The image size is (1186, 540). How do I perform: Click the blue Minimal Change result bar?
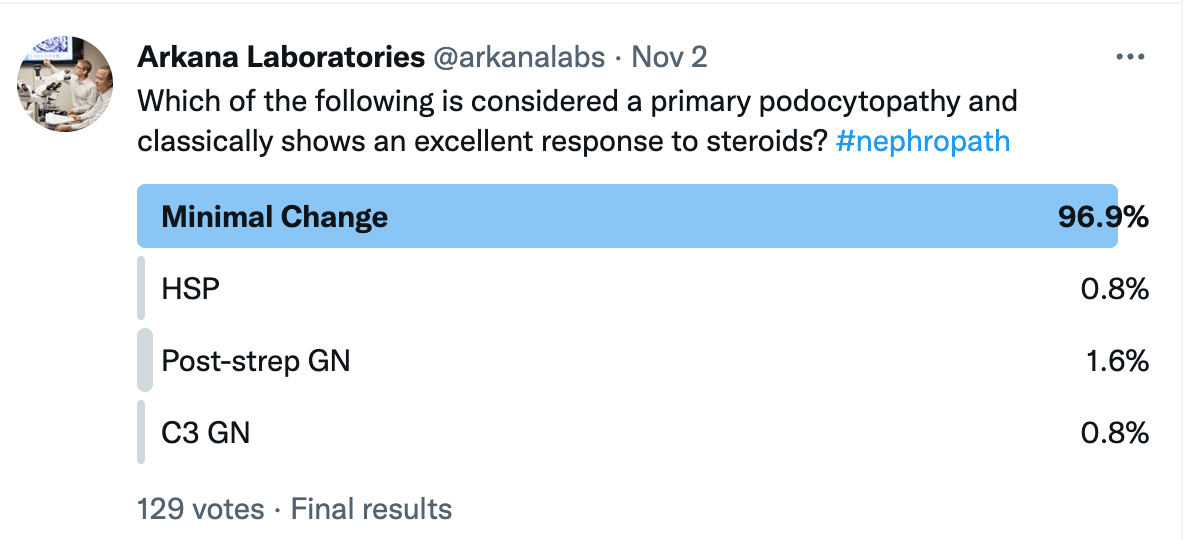627,216
